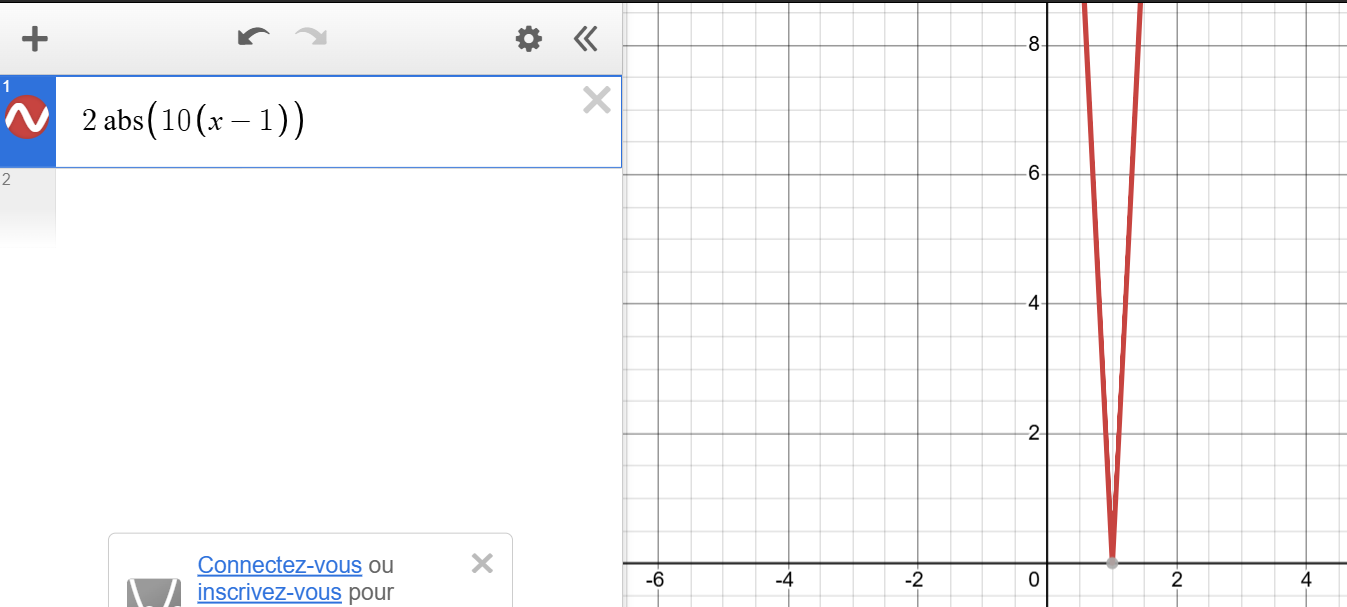Open the Connectez-vous link
The image size is (1347, 607).
point(280,565)
